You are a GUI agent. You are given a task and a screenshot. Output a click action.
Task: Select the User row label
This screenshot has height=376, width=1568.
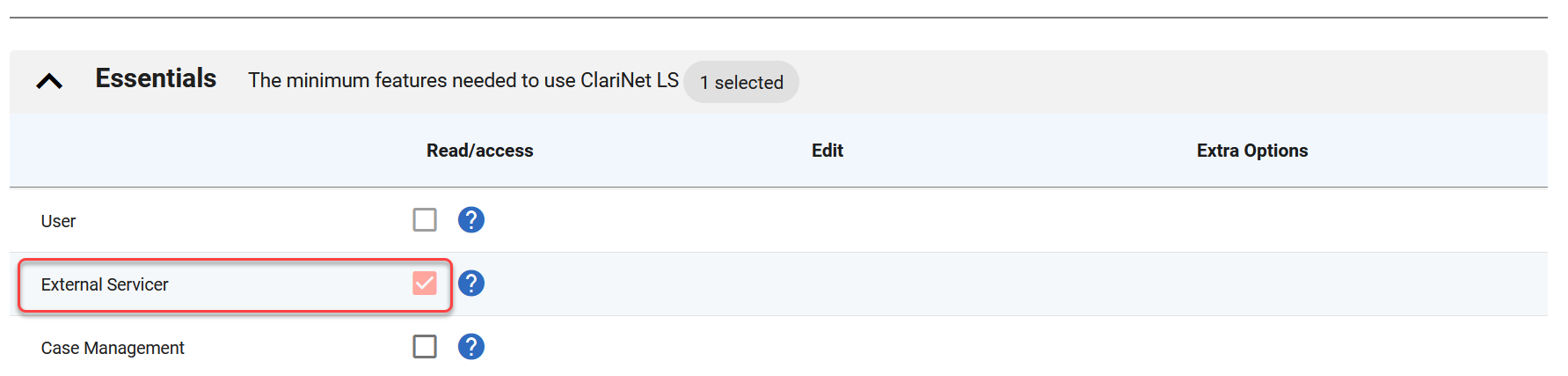coord(58,221)
